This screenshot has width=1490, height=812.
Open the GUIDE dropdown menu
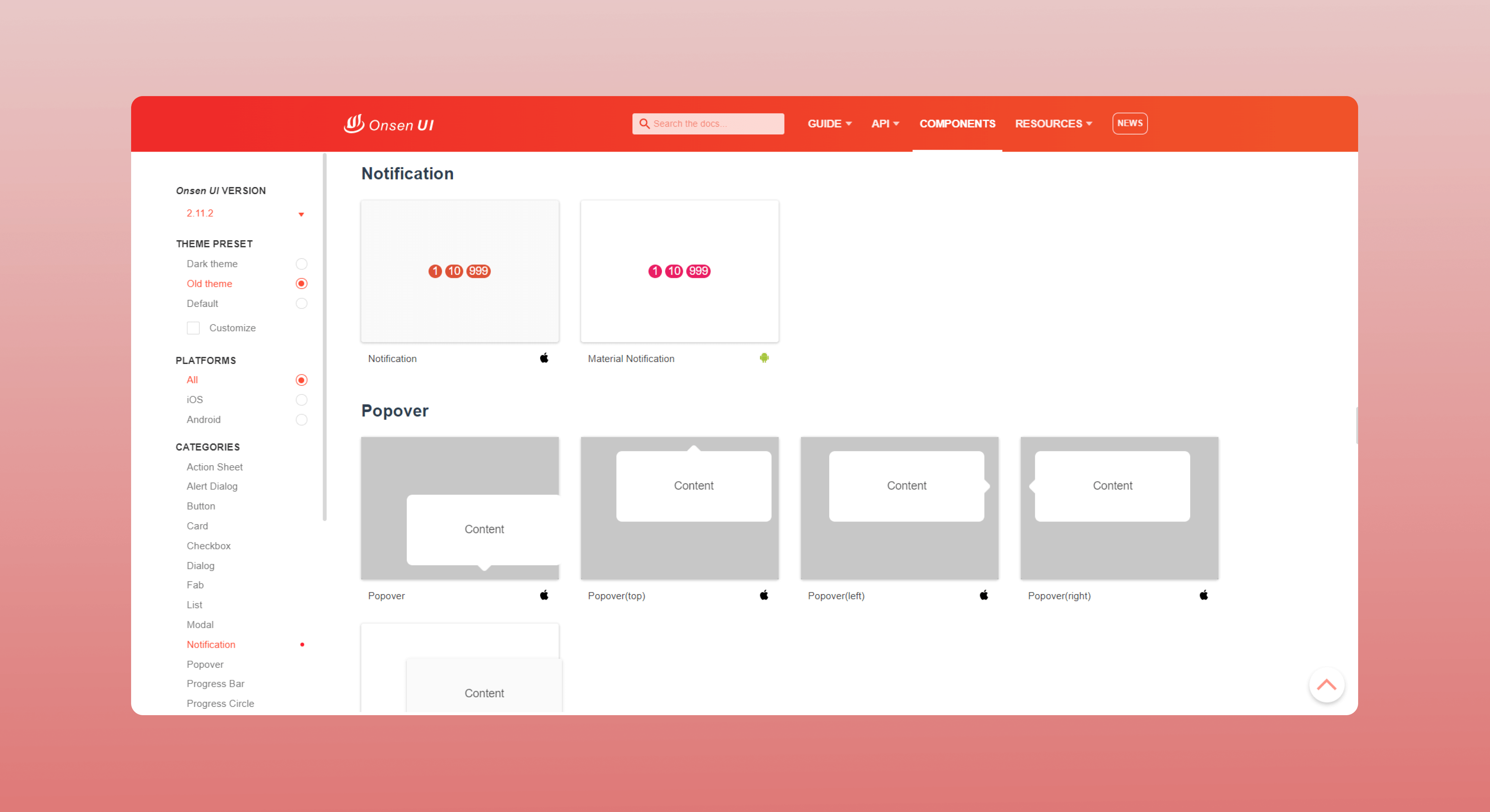tap(830, 123)
